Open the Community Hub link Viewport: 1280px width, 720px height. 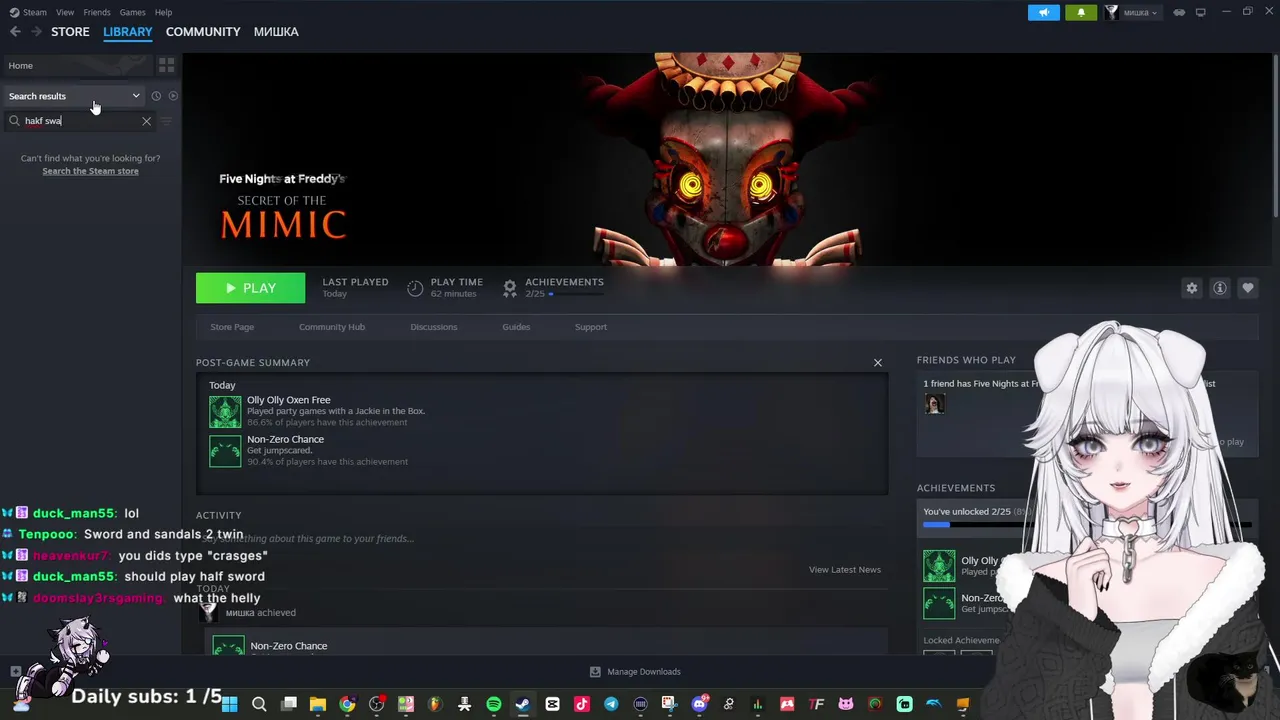pos(332,327)
